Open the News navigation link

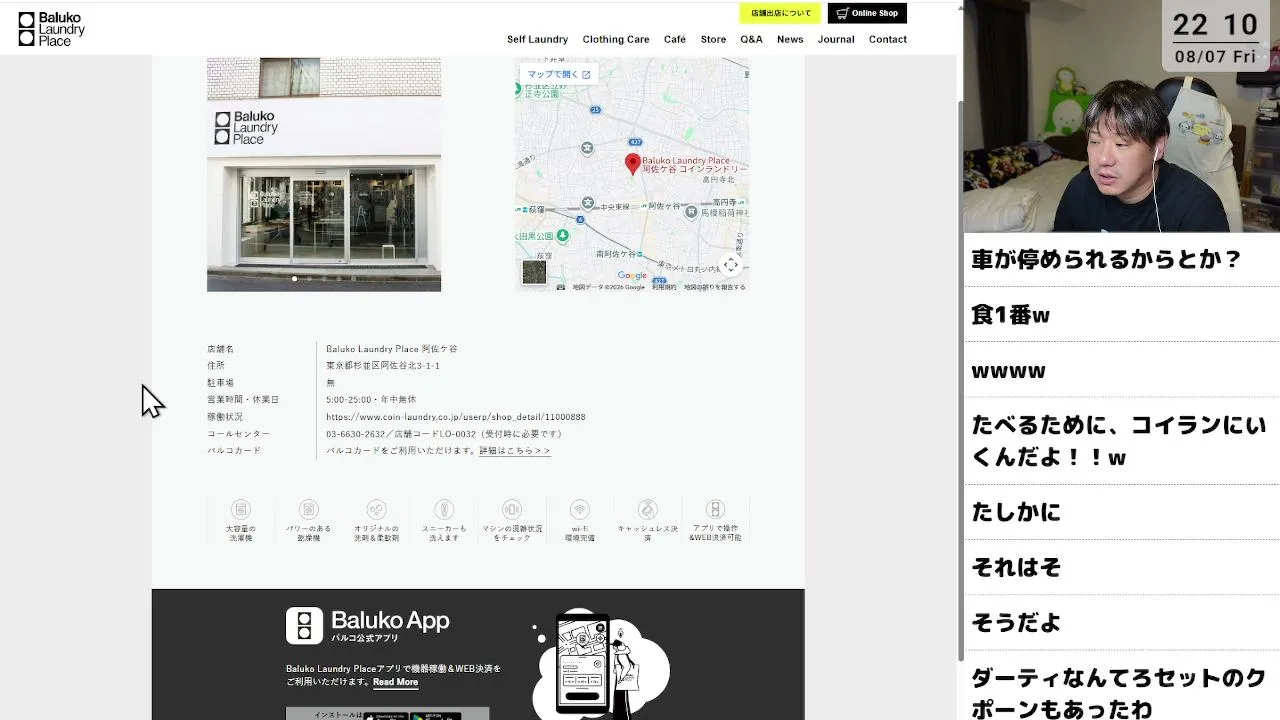click(x=790, y=39)
